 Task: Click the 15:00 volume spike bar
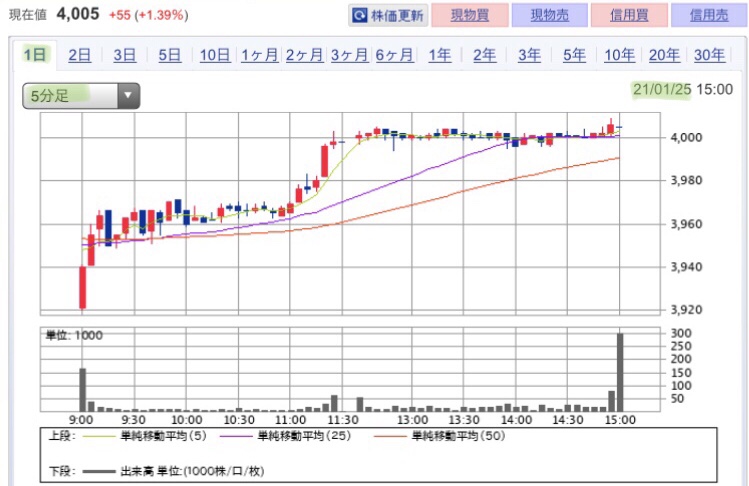(x=620, y=372)
